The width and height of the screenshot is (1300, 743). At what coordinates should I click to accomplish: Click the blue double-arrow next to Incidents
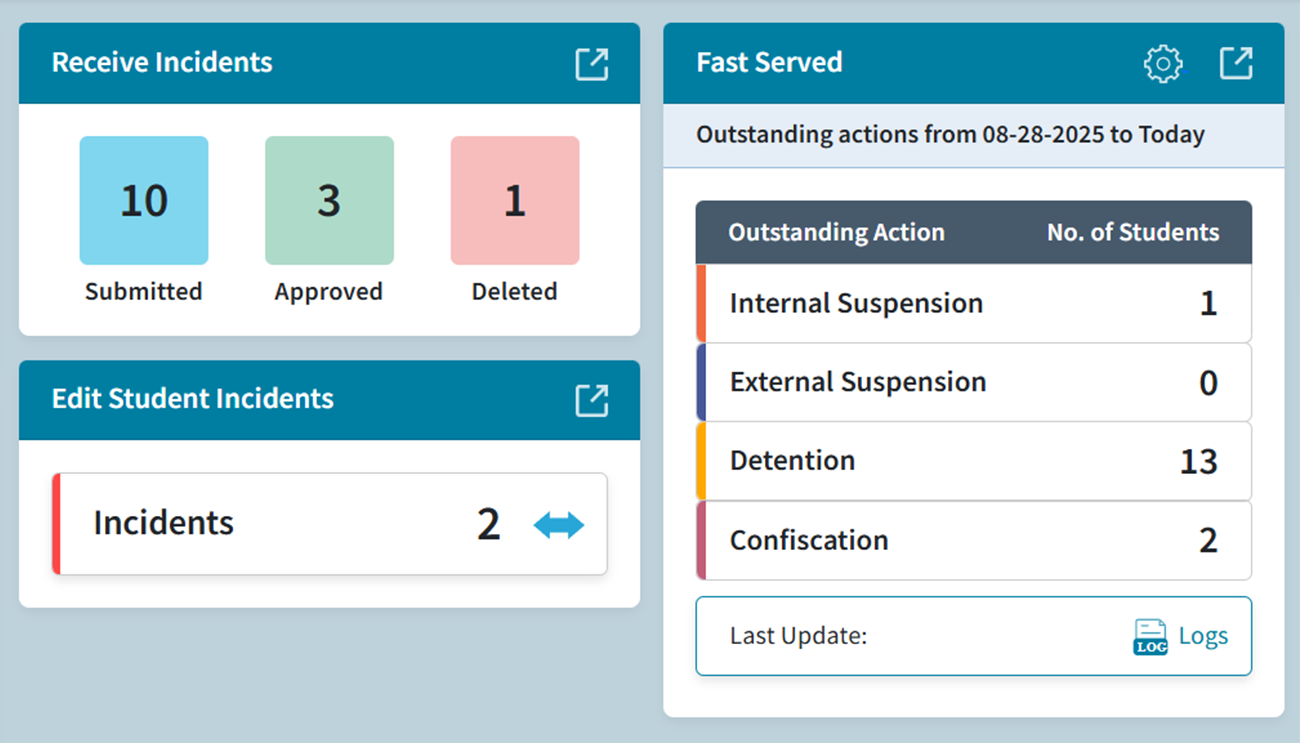point(559,523)
